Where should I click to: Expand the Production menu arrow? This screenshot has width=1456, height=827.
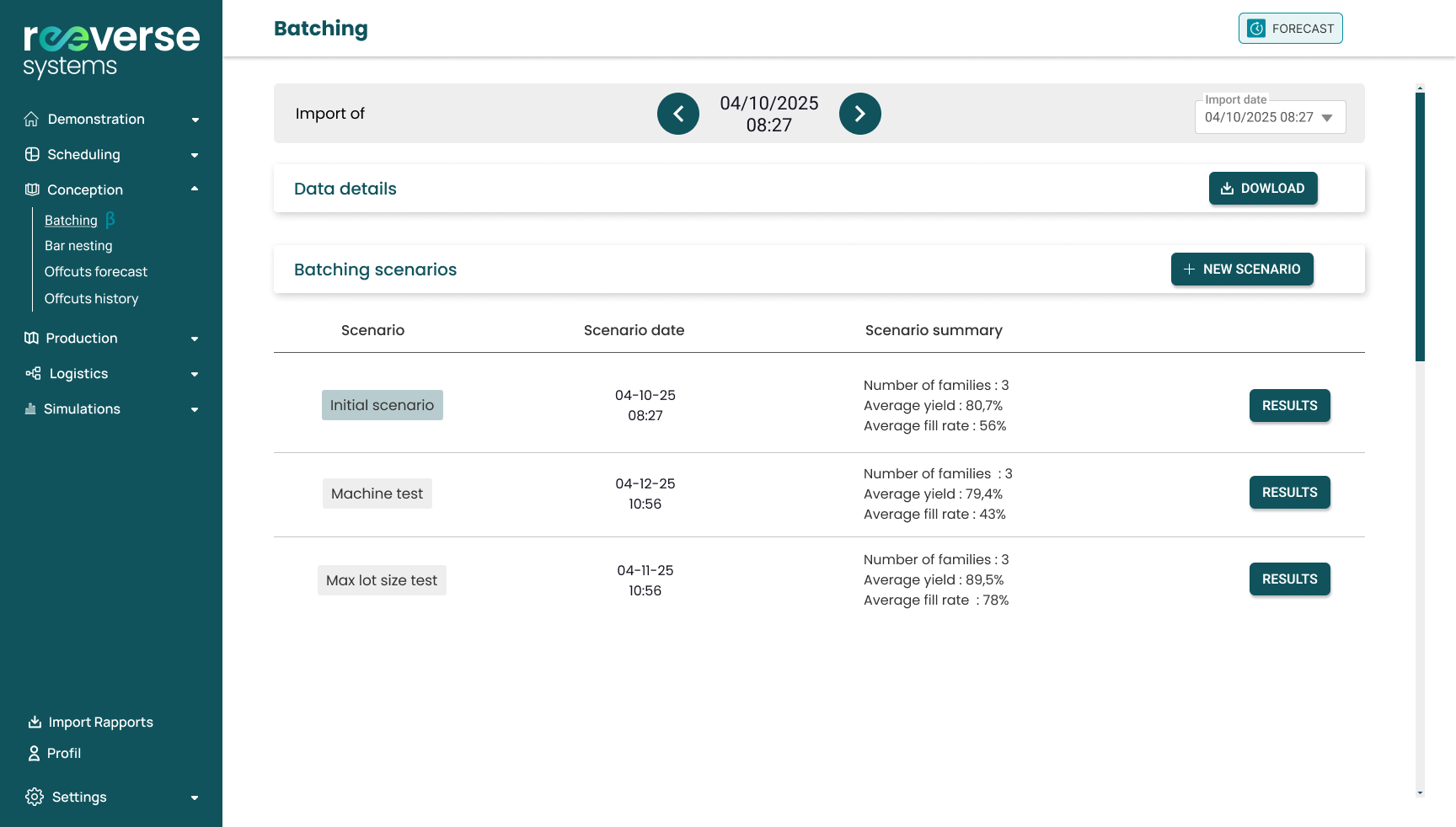tap(195, 339)
